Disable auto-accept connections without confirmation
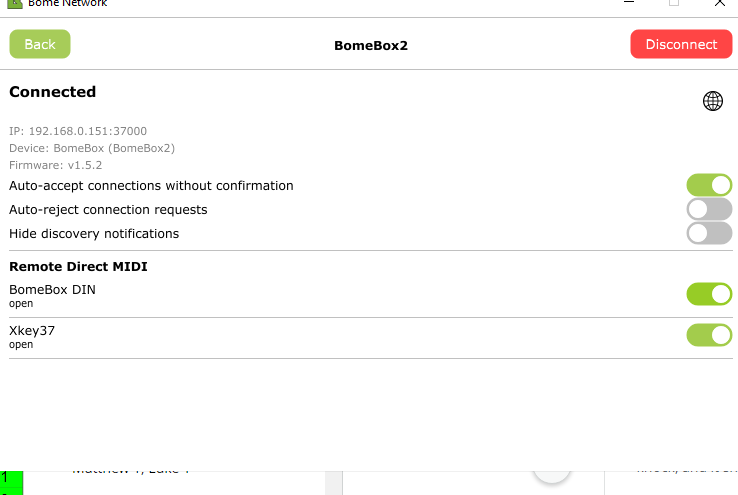738x495 pixels. (x=709, y=185)
